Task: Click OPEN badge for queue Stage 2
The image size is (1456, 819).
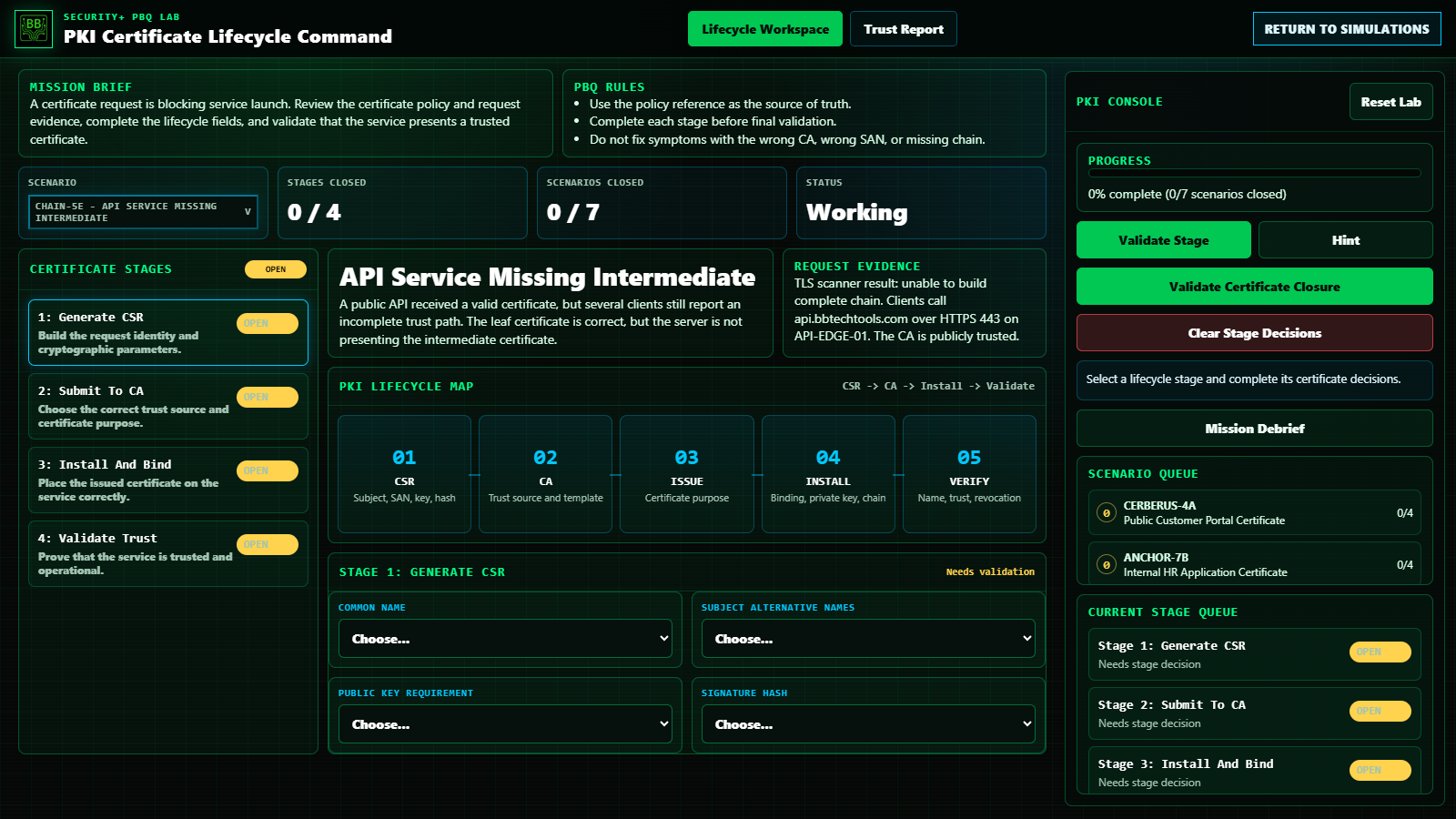Action: coord(1380,712)
